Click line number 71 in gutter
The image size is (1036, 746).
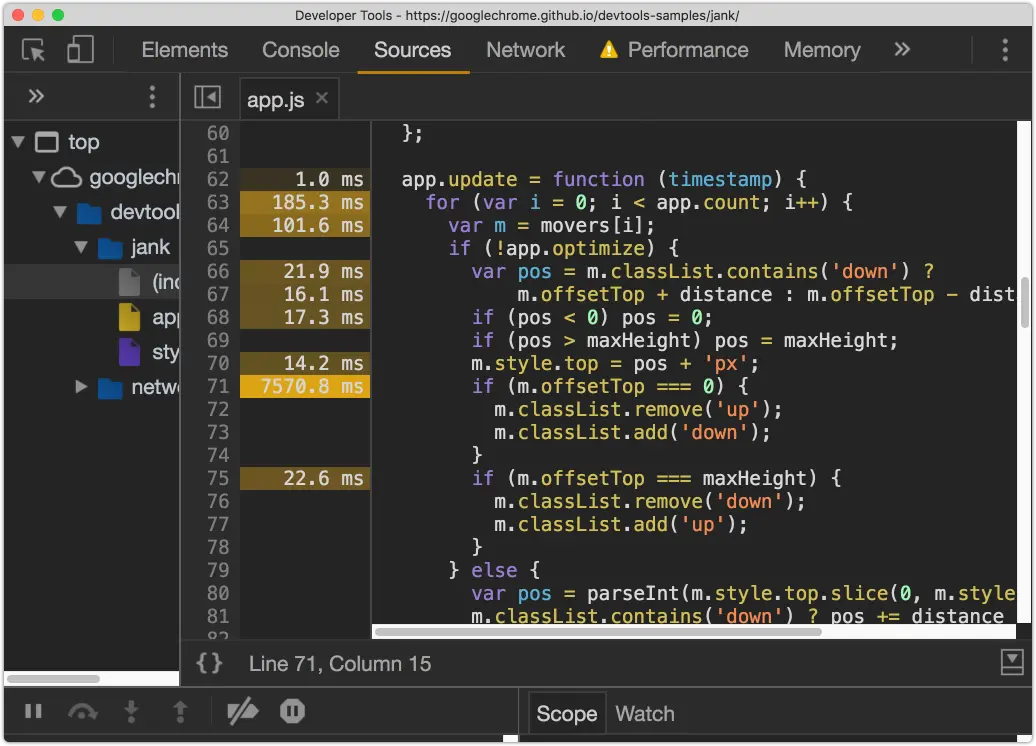217,386
